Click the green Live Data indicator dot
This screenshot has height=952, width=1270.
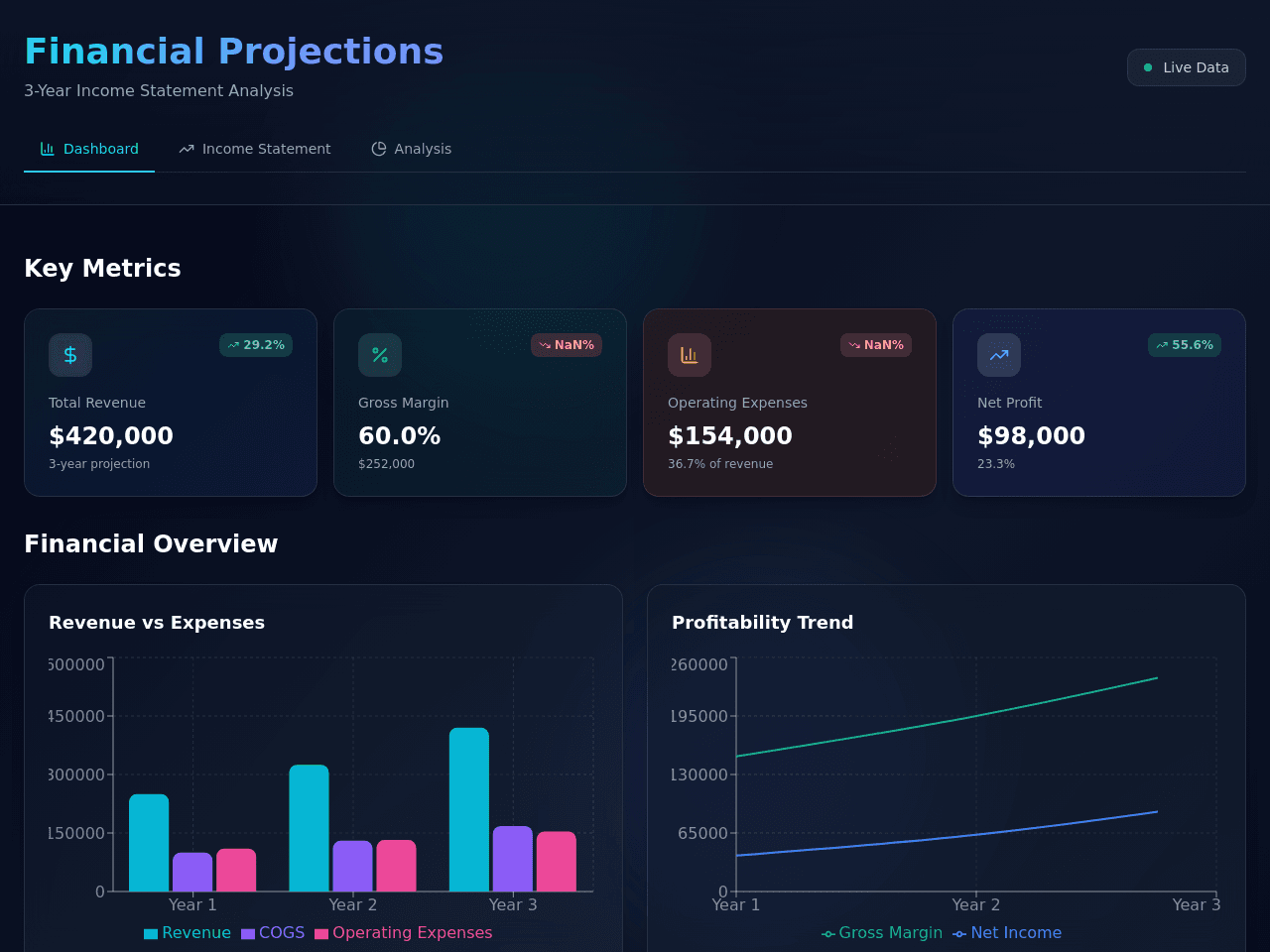tap(1148, 67)
